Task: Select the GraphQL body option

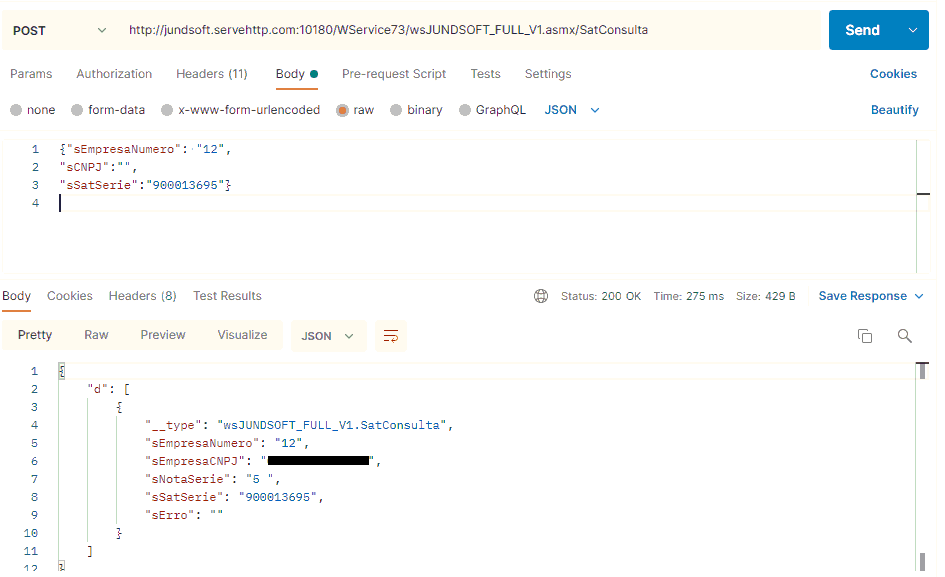Action: pyautogui.click(x=465, y=110)
